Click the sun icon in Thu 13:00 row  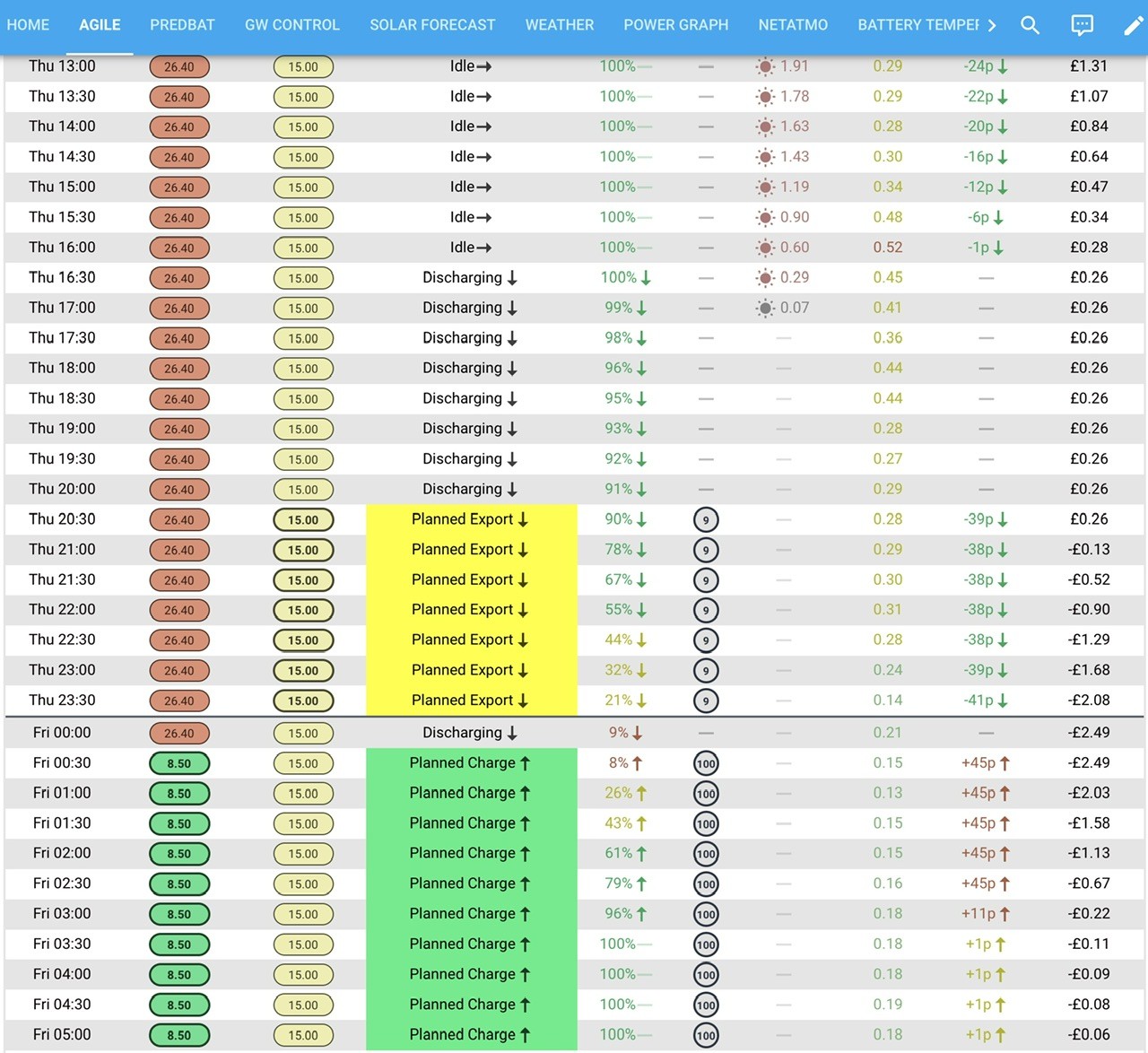pos(765,66)
